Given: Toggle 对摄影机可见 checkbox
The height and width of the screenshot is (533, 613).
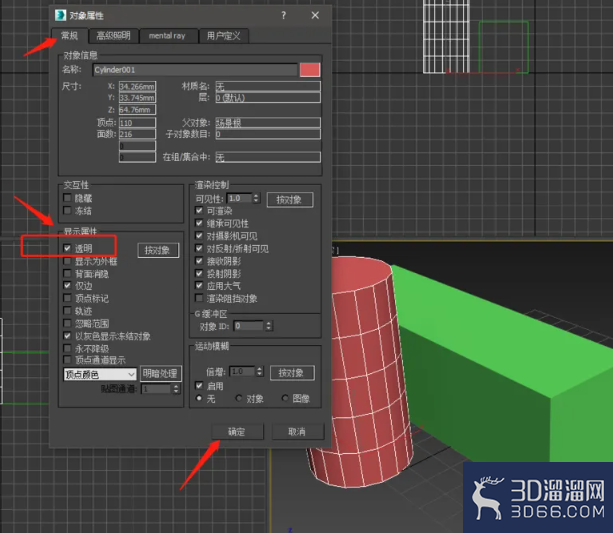Looking at the screenshot, I should tap(199, 235).
